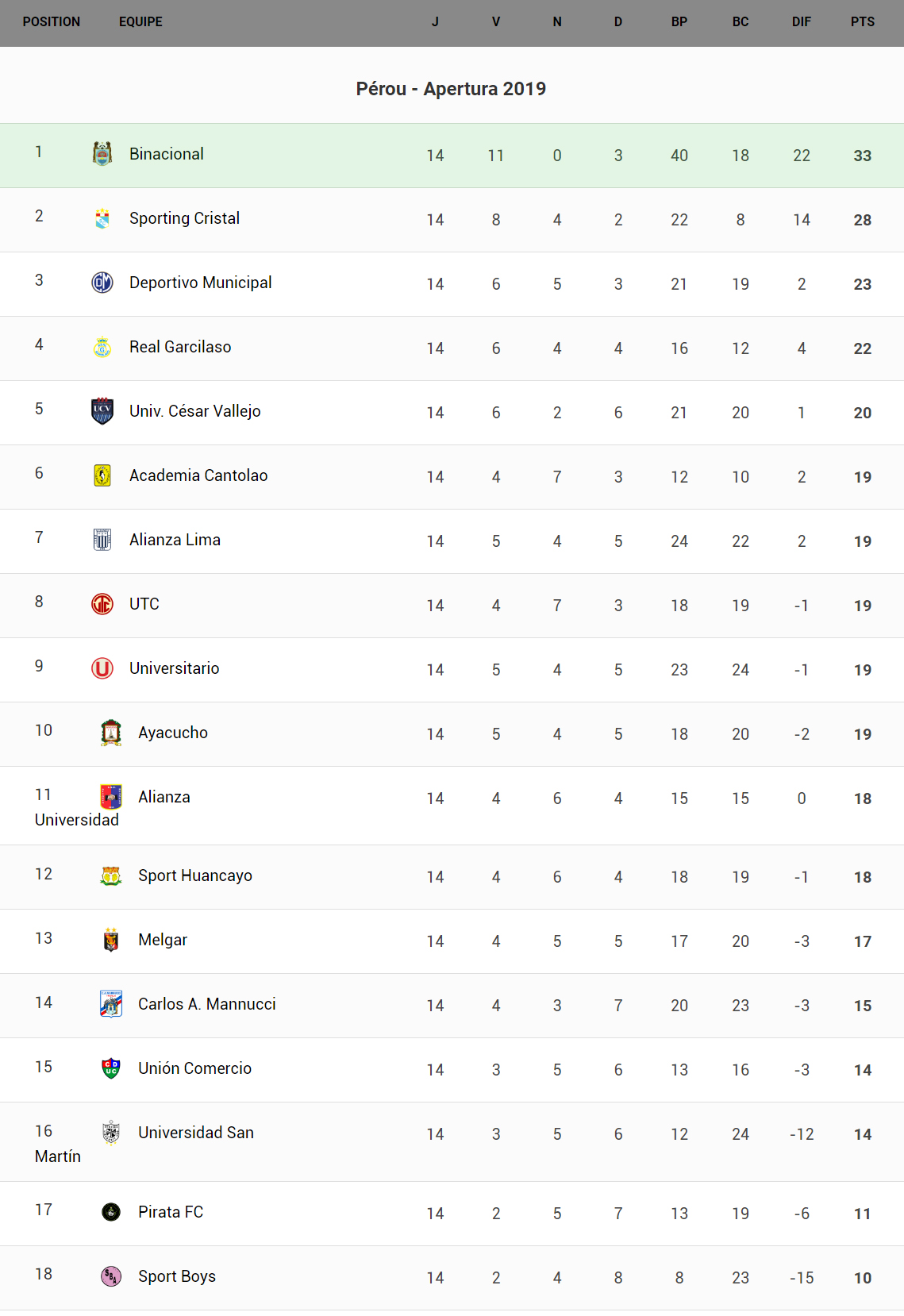Click the Pirata FC black logo
This screenshot has height=1316, width=904.
(111, 1212)
